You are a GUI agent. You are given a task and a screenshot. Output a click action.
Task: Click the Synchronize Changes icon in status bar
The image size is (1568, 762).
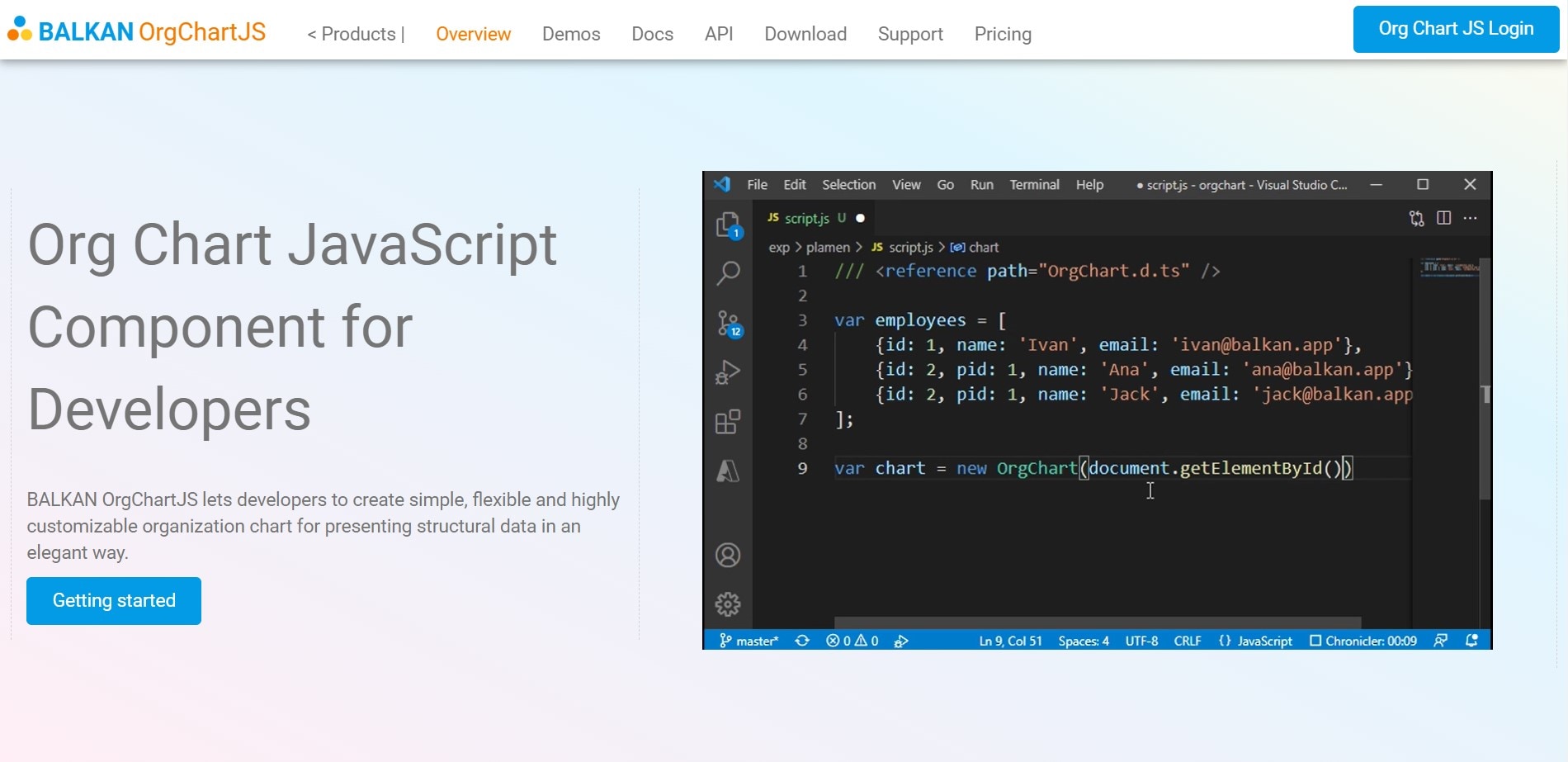tap(802, 641)
